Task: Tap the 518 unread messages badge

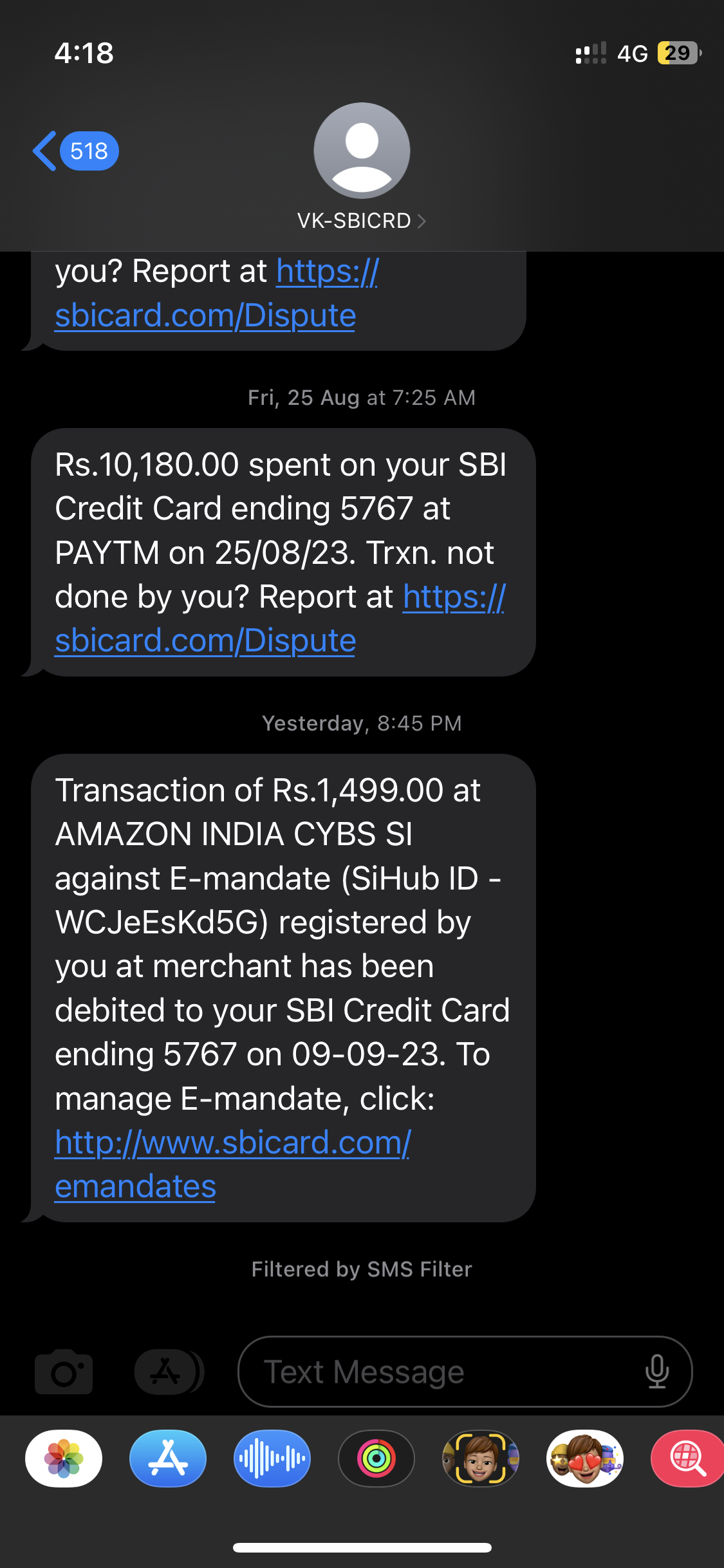Action: tap(89, 151)
